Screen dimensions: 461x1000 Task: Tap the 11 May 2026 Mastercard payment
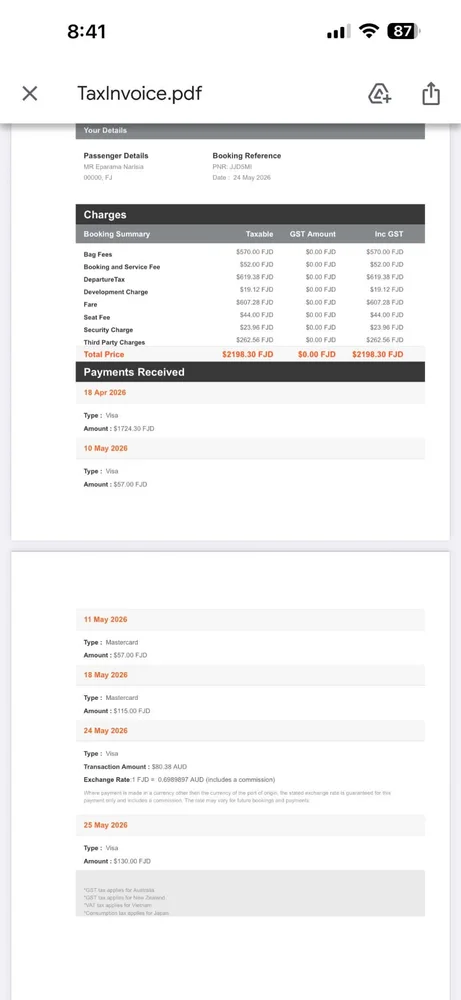tap(250, 619)
